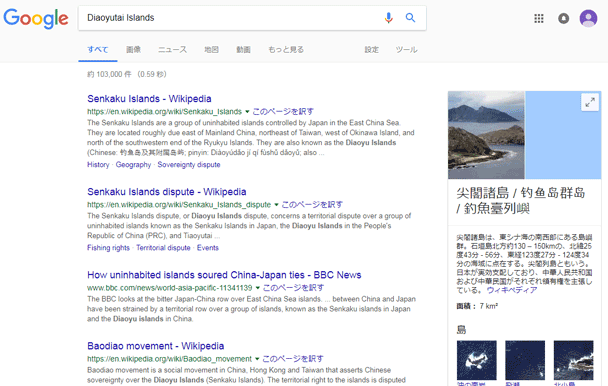This screenshot has height=386, width=608.
Task: Expand the island photo with arrows icon
Action: 590,102
